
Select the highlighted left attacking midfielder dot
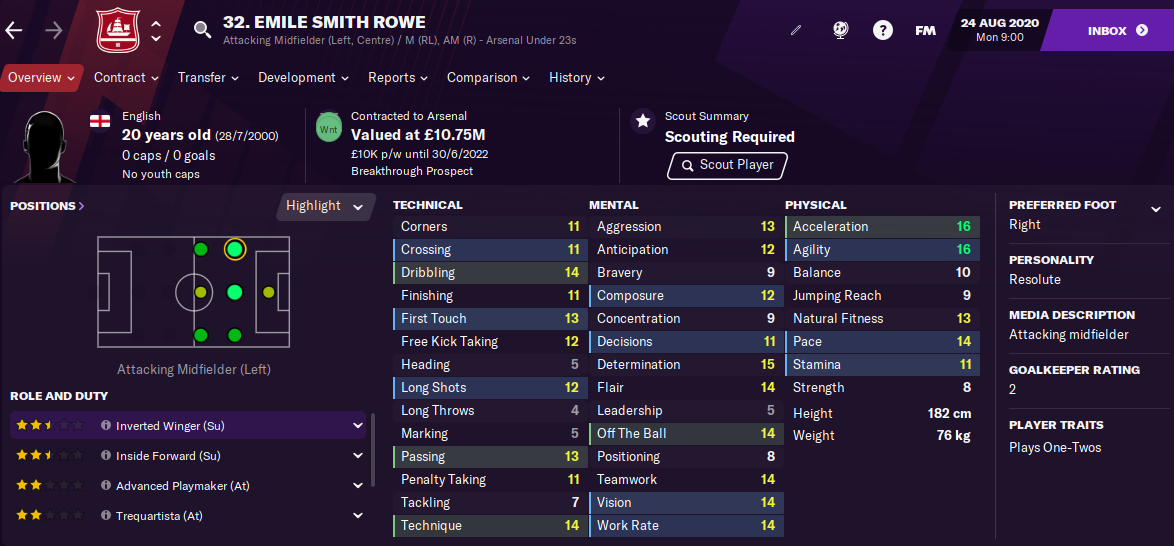[234, 249]
